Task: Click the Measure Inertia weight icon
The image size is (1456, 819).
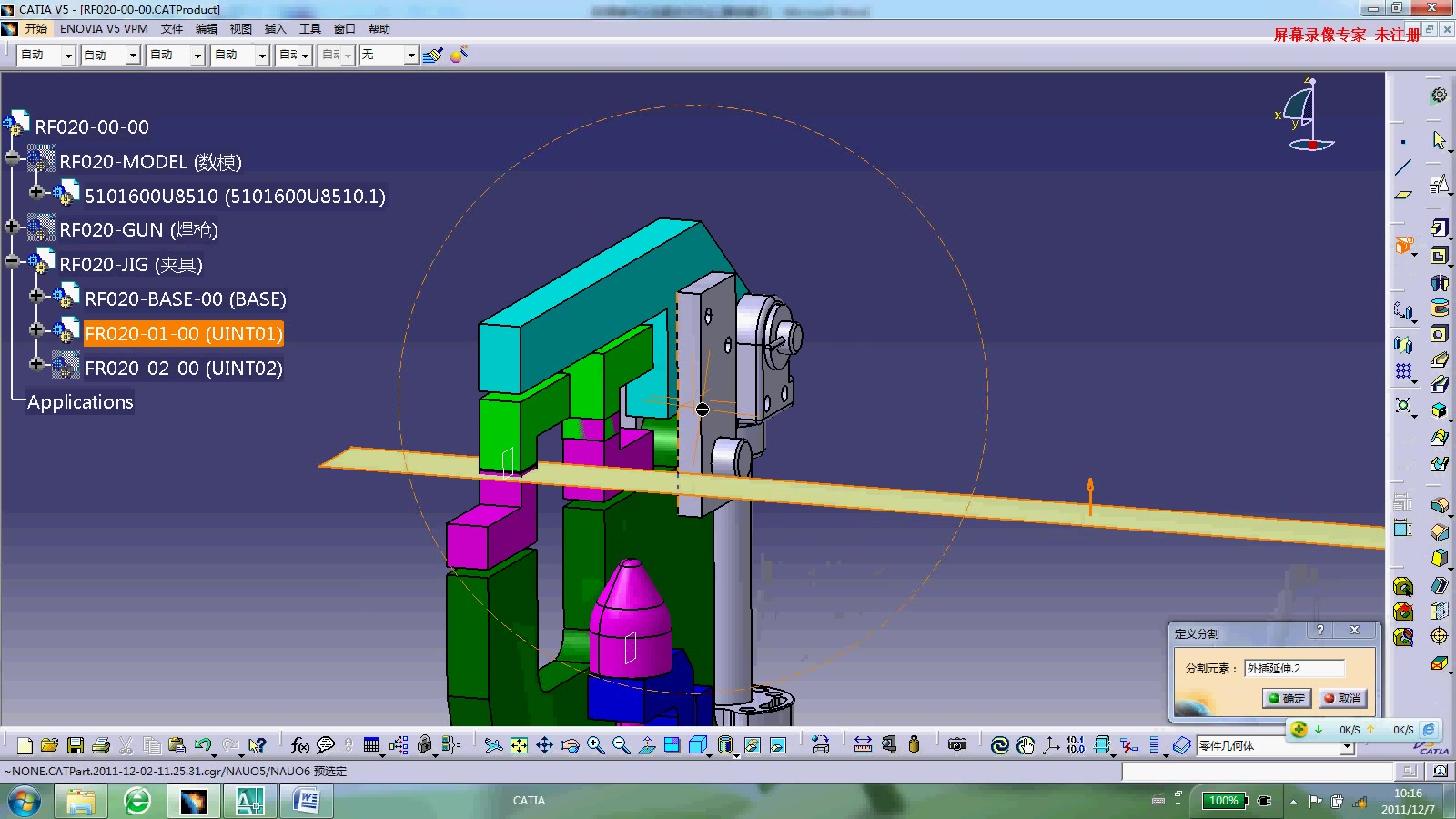Action: [x=914, y=745]
